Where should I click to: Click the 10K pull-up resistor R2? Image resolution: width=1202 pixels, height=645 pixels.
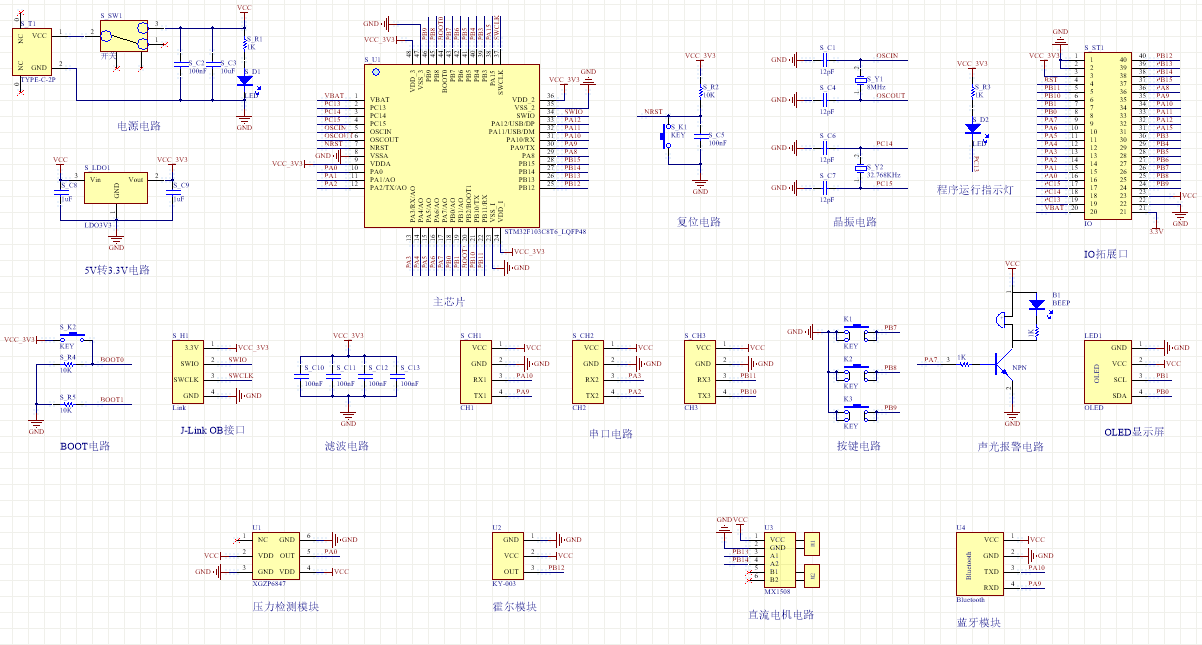click(700, 93)
